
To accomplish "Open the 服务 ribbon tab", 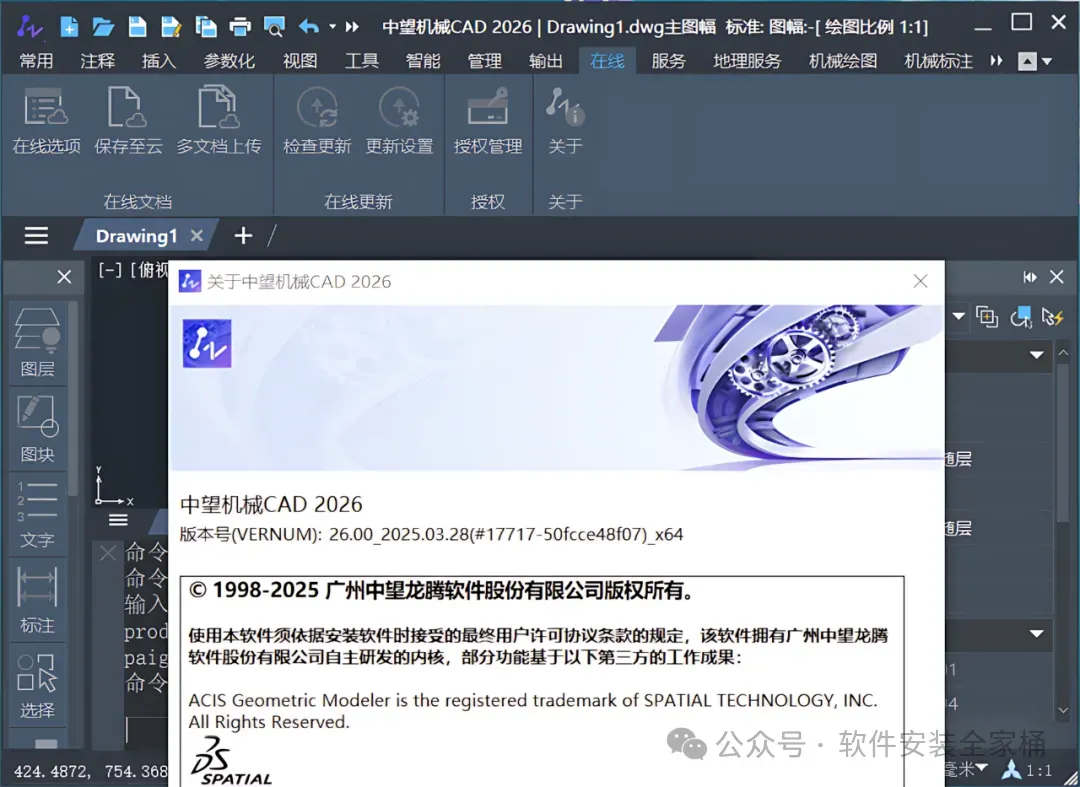I will coord(669,61).
